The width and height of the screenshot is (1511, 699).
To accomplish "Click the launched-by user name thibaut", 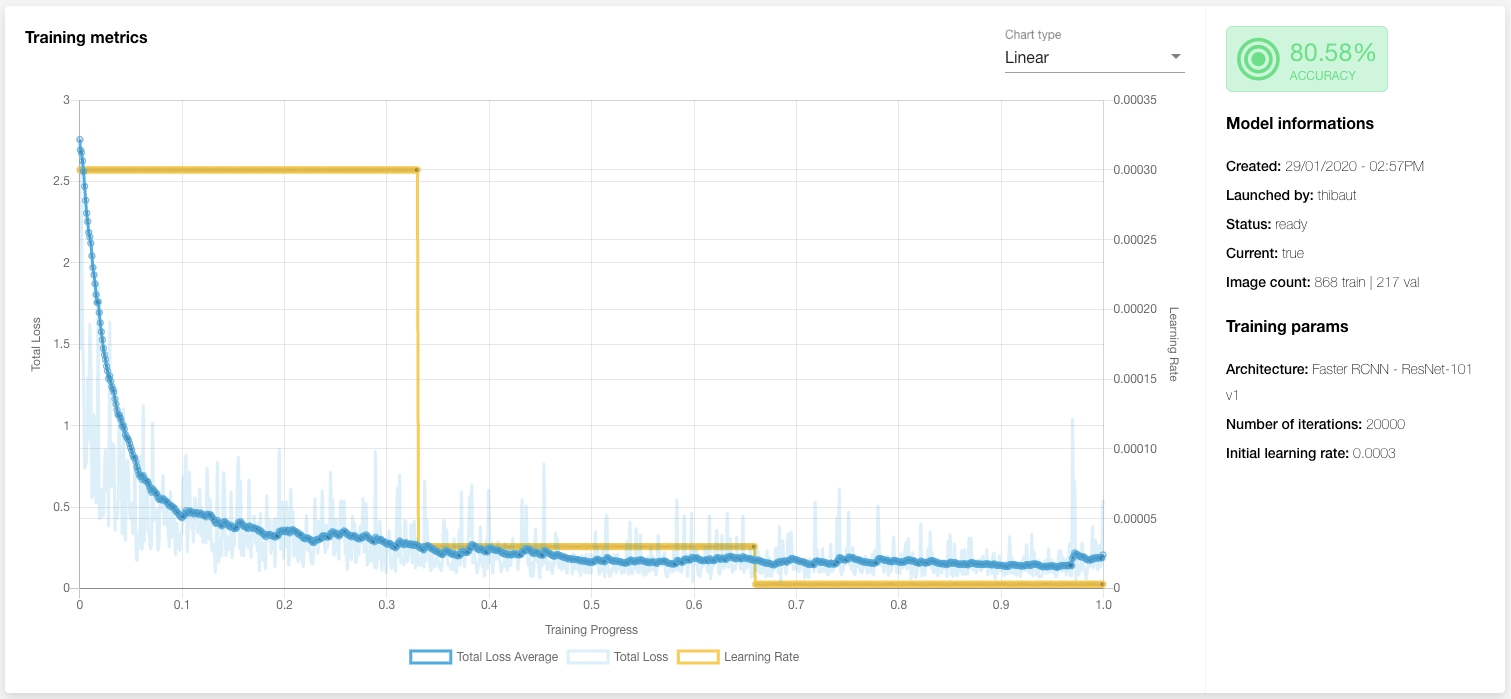I will click(x=1338, y=196).
